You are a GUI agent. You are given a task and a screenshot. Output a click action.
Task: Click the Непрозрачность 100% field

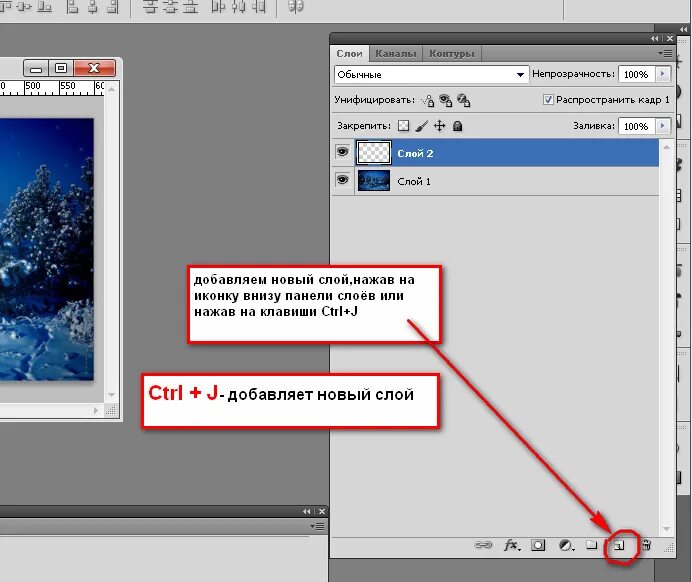coord(637,74)
